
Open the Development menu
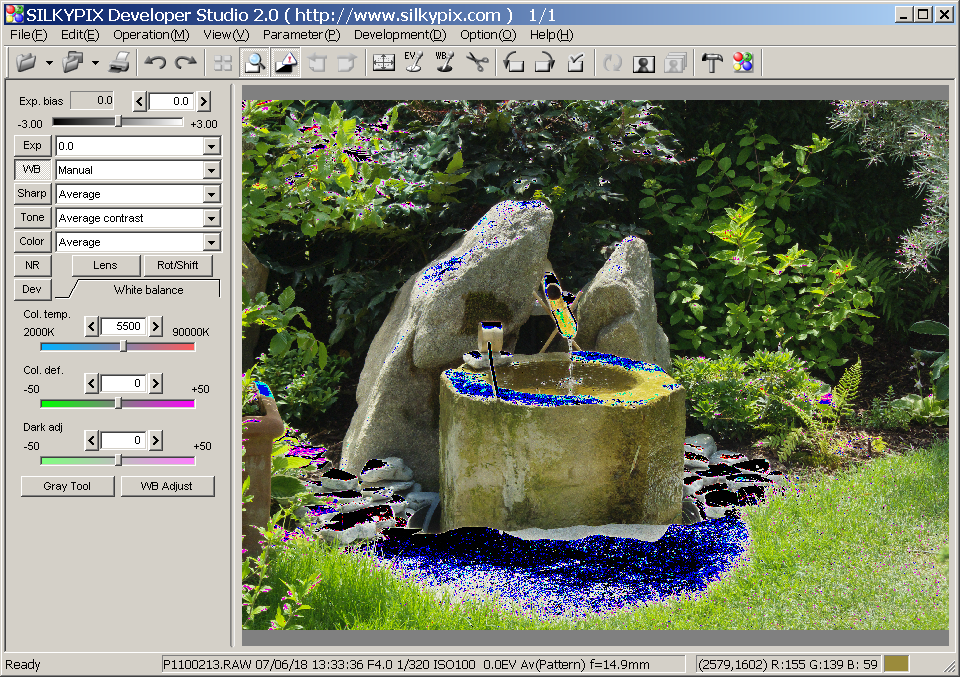(x=400, y=35)
